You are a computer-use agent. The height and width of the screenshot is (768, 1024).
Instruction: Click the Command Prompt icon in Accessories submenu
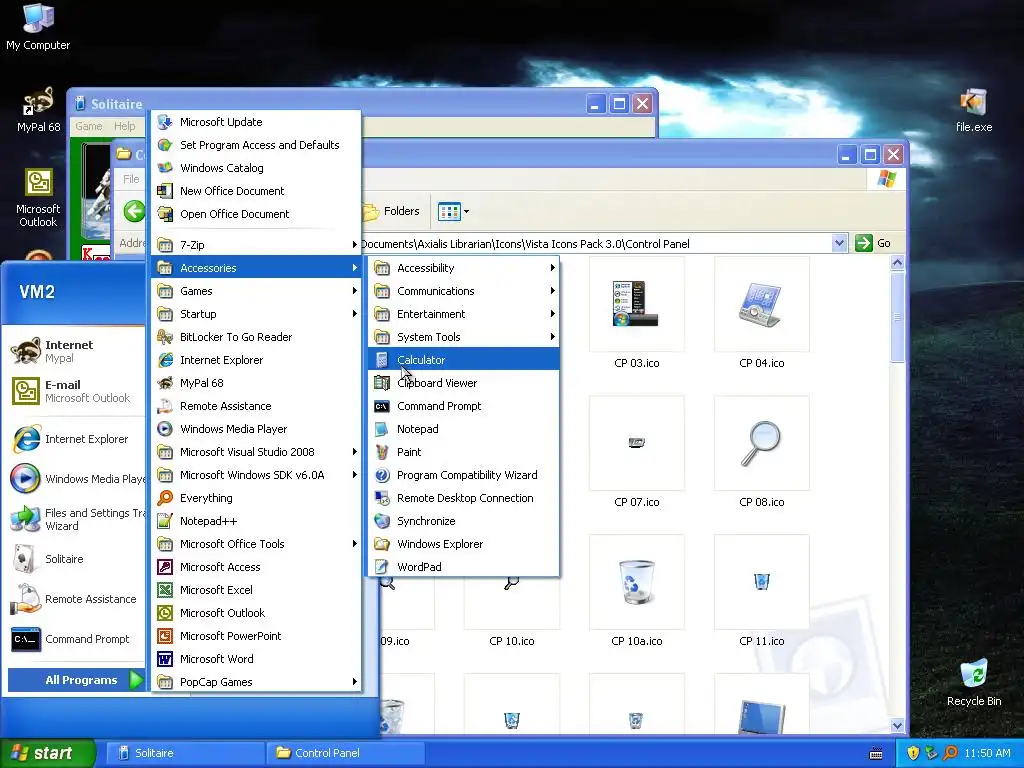[x=382, y=406]
